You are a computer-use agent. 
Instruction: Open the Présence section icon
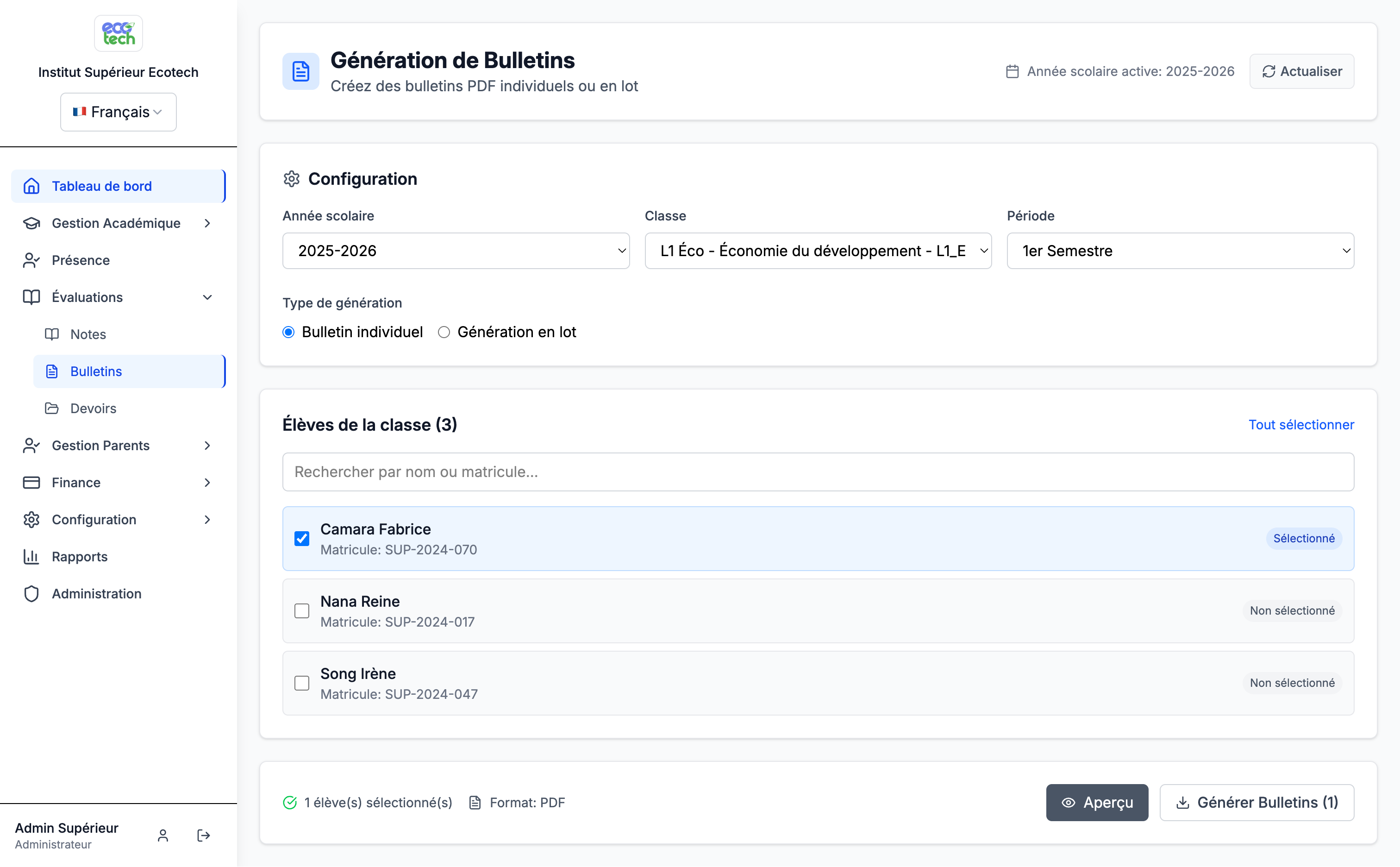(31, 260)
